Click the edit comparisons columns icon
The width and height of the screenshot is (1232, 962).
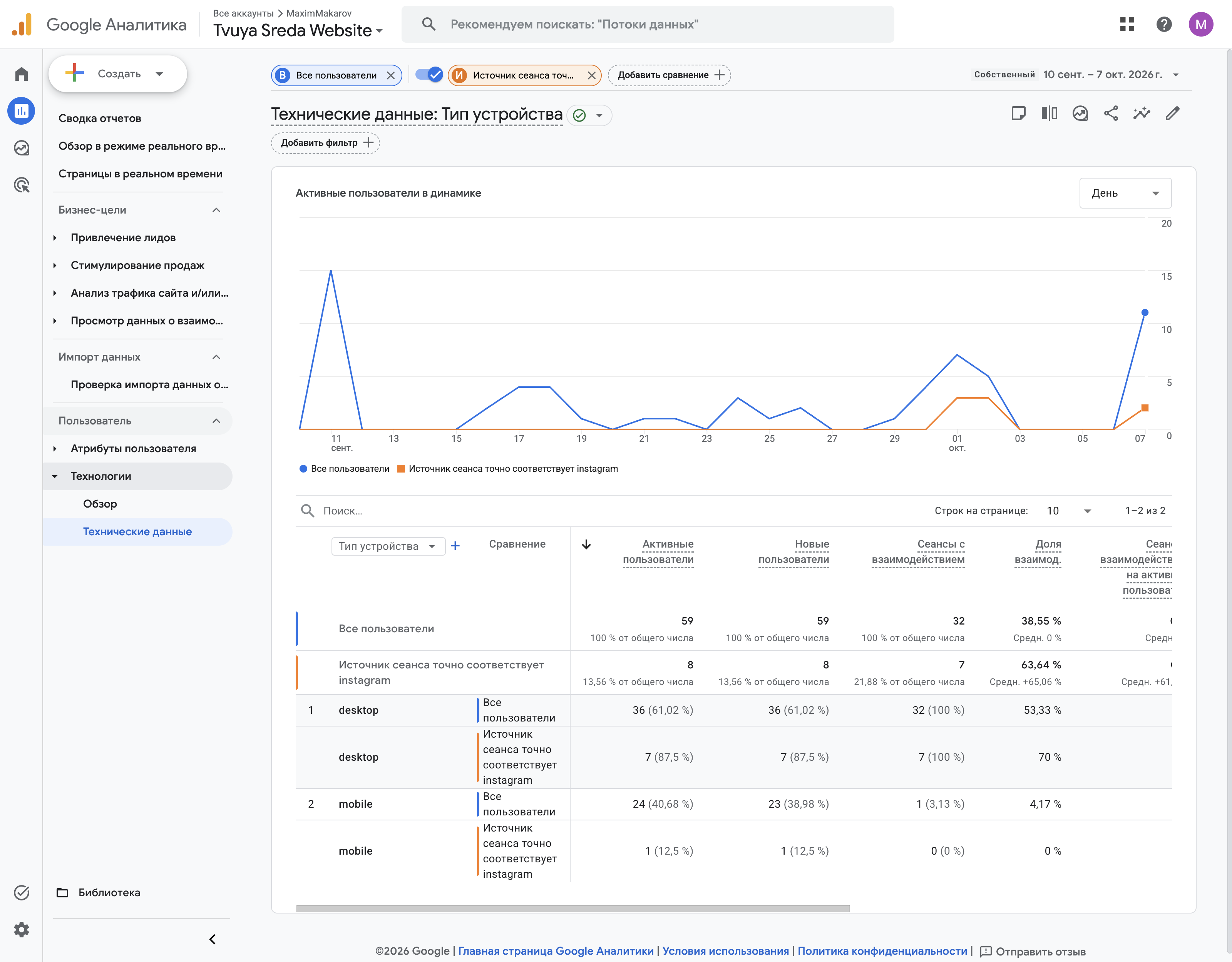pyautogui.click(x=1049, y=114)
